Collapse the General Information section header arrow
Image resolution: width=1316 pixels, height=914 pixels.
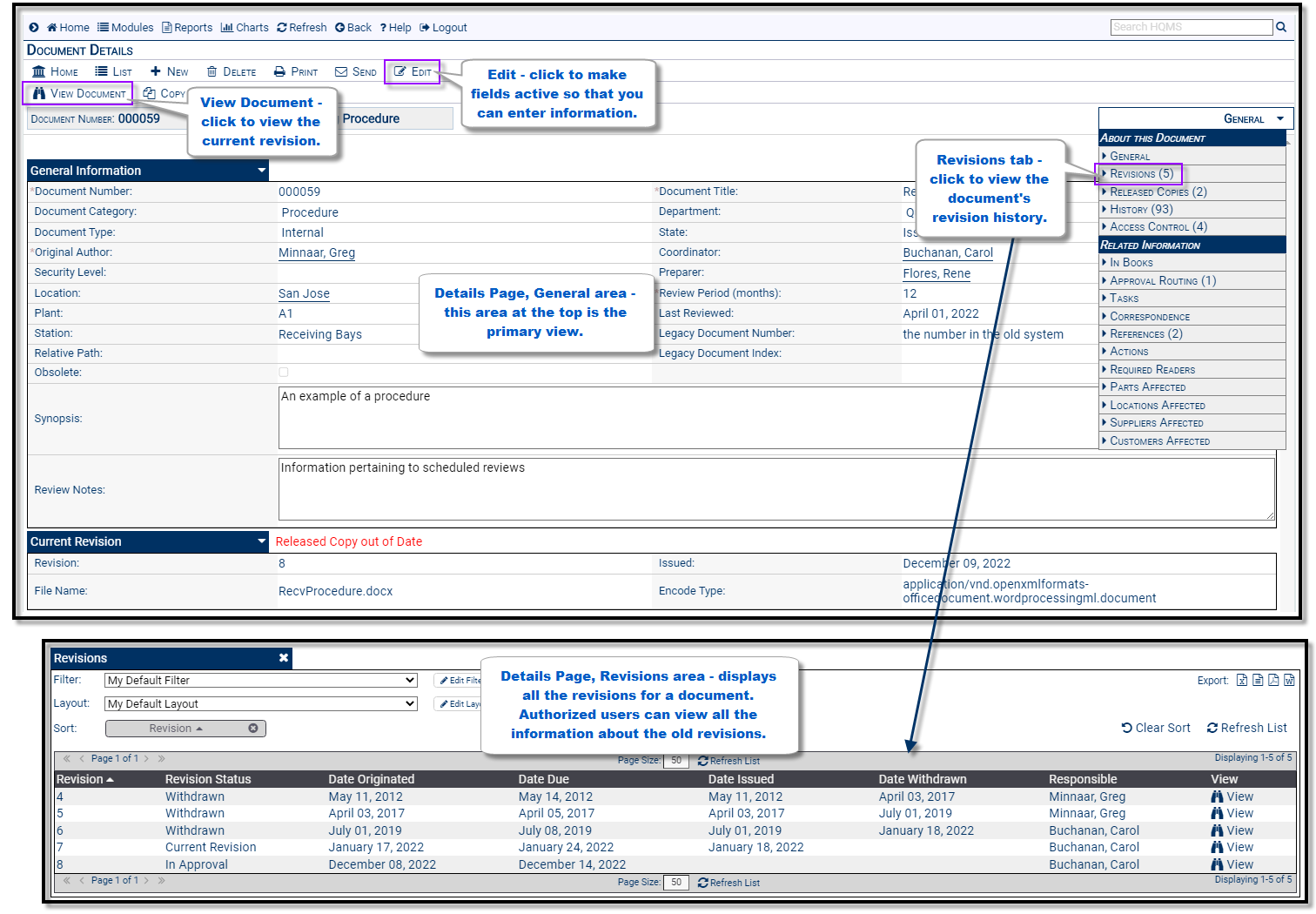tap(260, 170)
